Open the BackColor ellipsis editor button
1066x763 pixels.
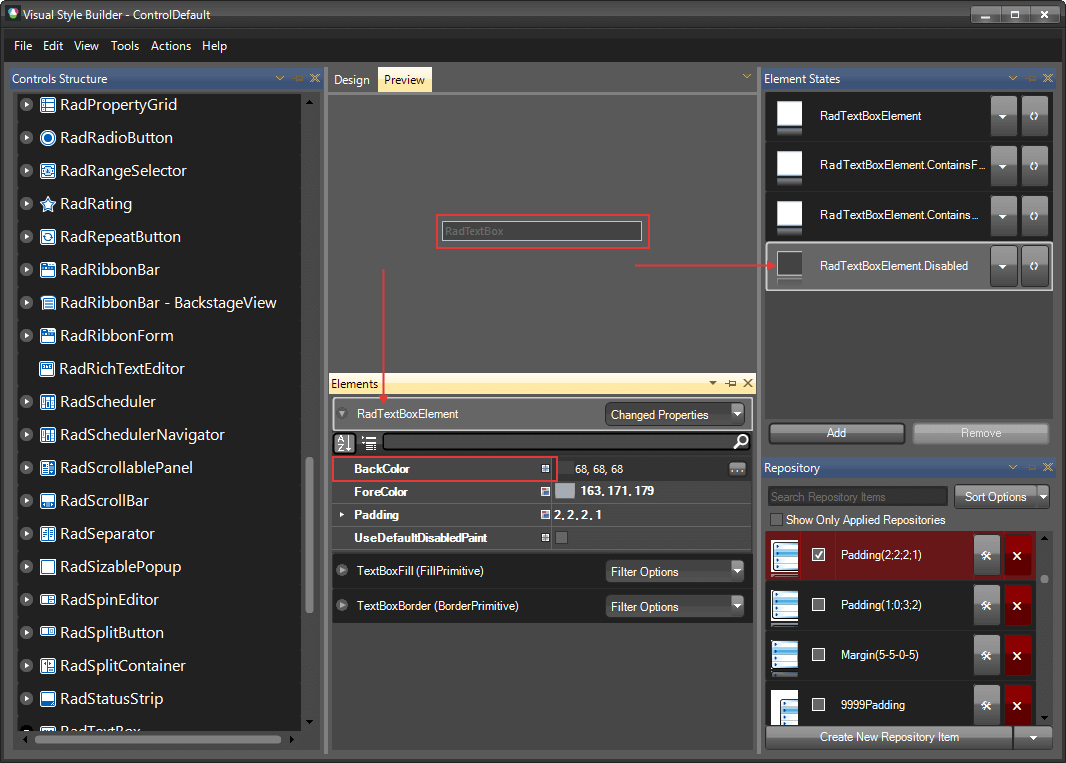pos(737,470)
